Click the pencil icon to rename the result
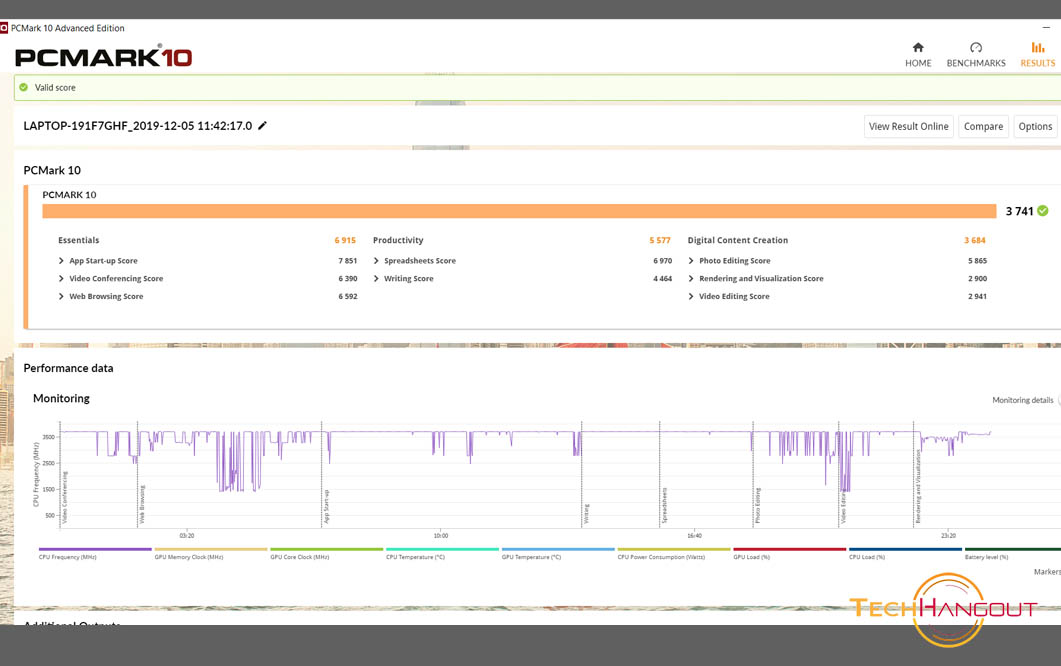The width and height of the screenshot is (1061, 666). 263,125
